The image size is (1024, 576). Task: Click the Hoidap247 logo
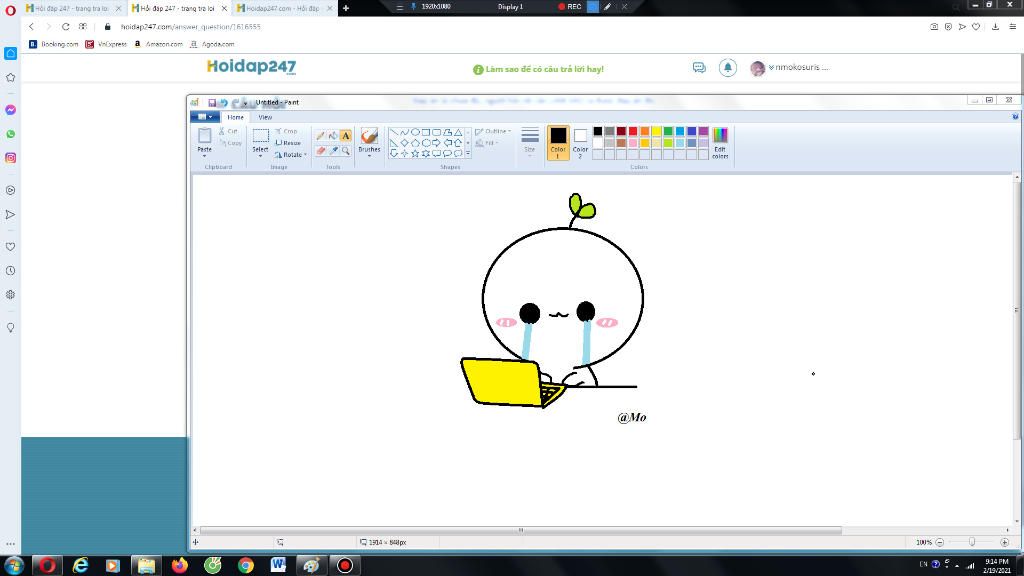point(251,67)
